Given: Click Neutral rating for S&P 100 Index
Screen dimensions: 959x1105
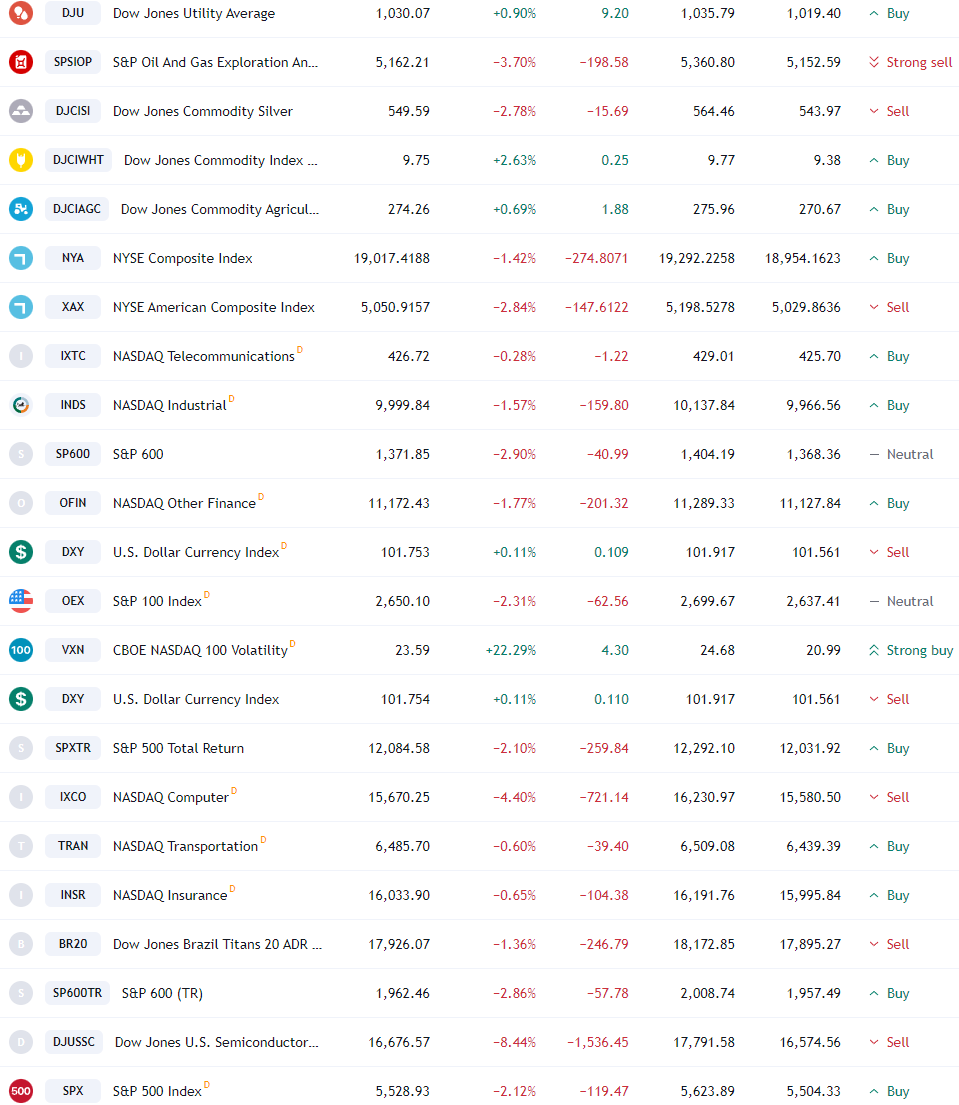Looking at the screenshot, I should coord(901,601).
